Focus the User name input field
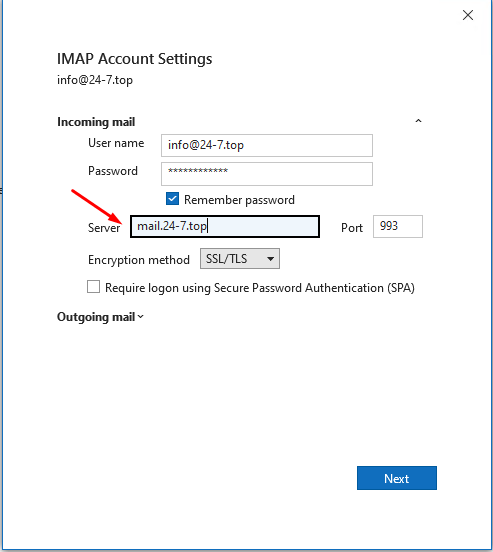This screenshot has width=493, height=552. coord(267,145)
